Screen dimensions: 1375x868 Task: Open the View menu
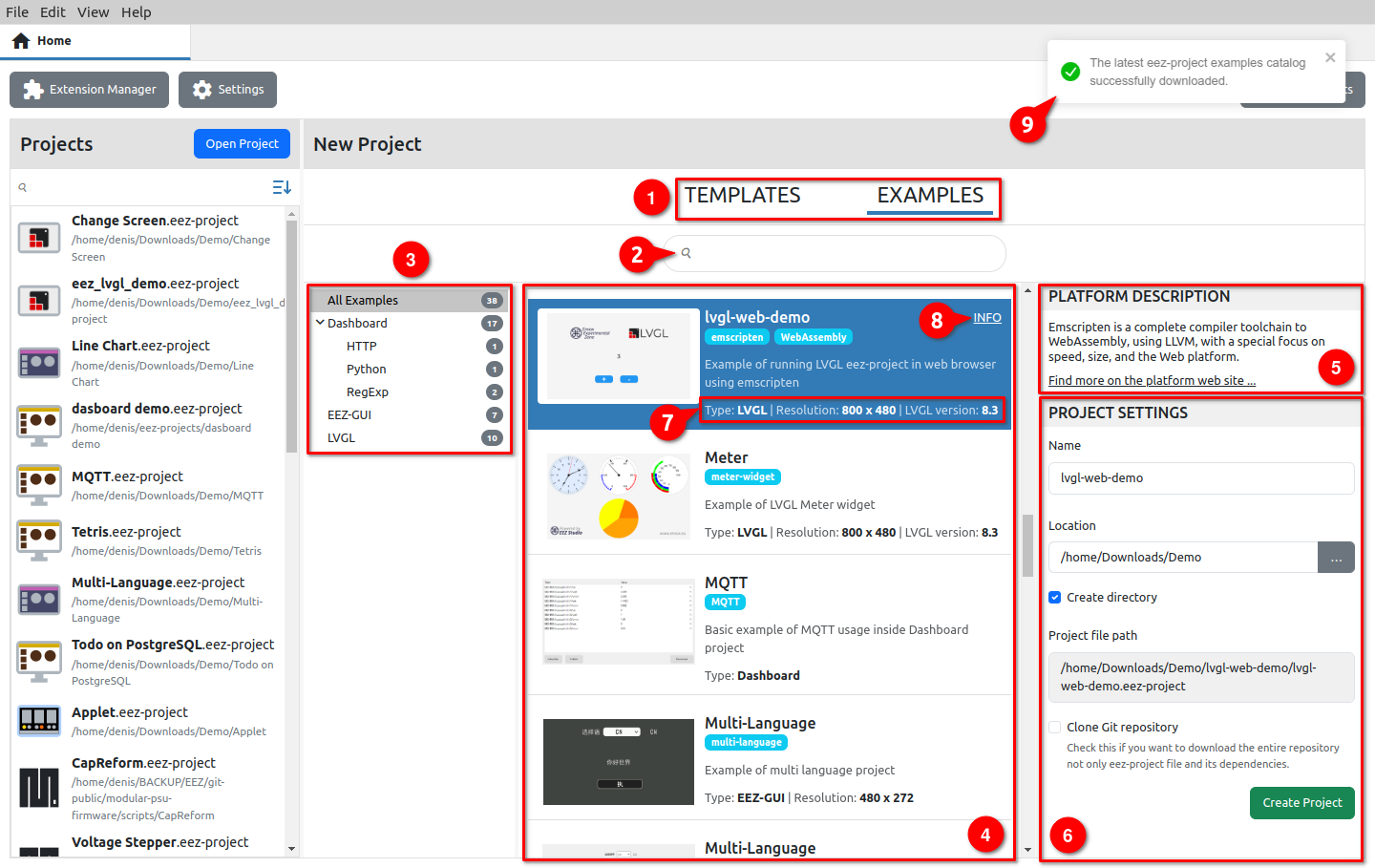[93, 12]
